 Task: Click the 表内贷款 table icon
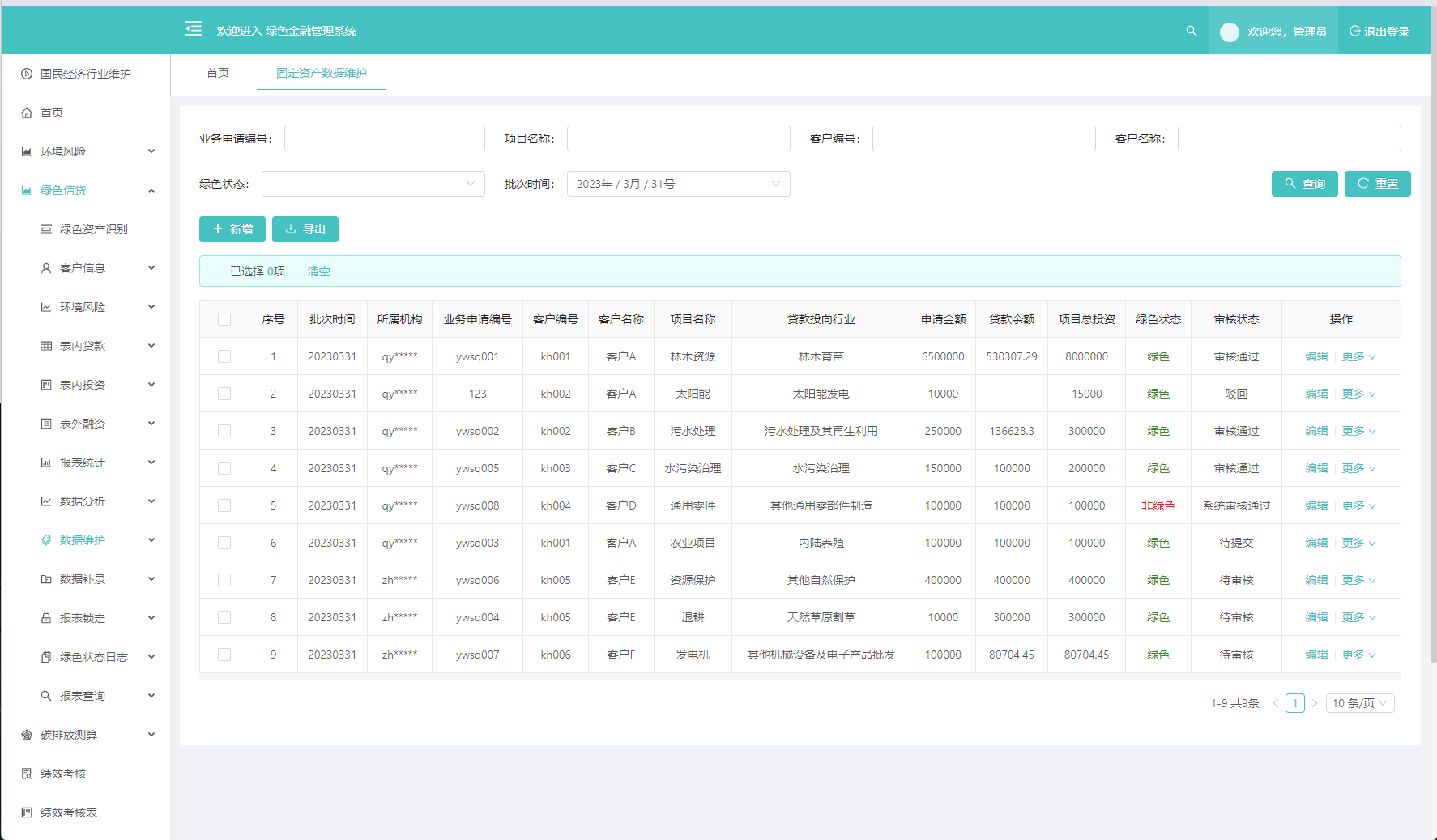point(46,346)
